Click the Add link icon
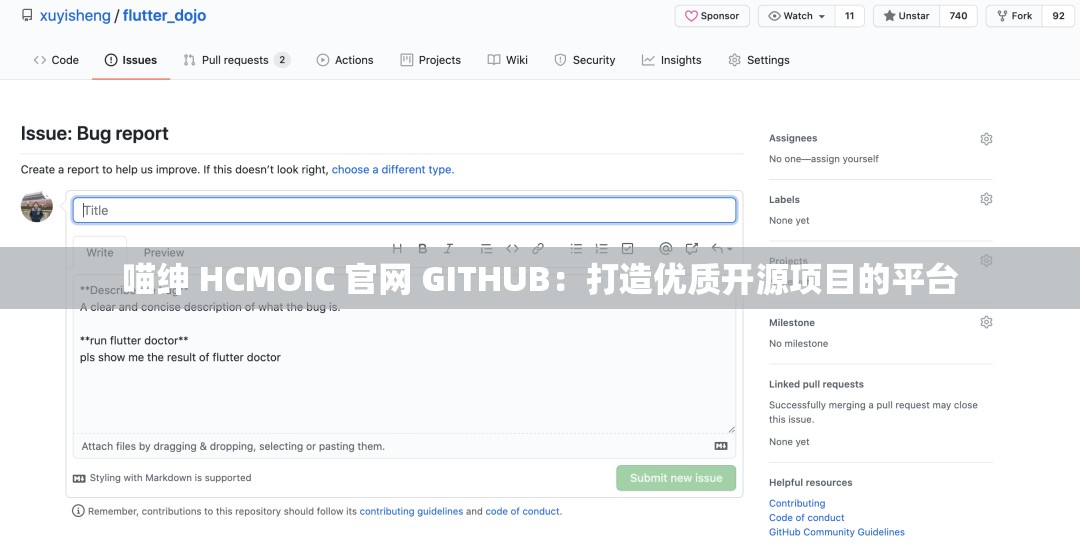 coord(538,249)
